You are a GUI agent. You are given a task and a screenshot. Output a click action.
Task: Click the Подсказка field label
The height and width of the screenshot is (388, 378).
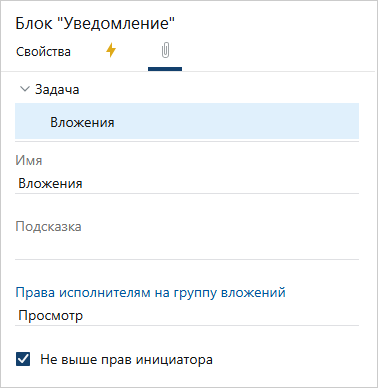48,227
